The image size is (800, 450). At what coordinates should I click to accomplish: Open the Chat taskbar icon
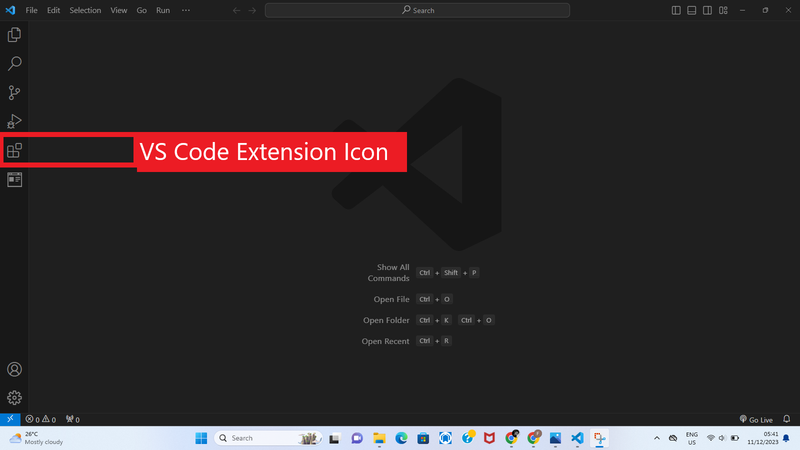(357, 438)
